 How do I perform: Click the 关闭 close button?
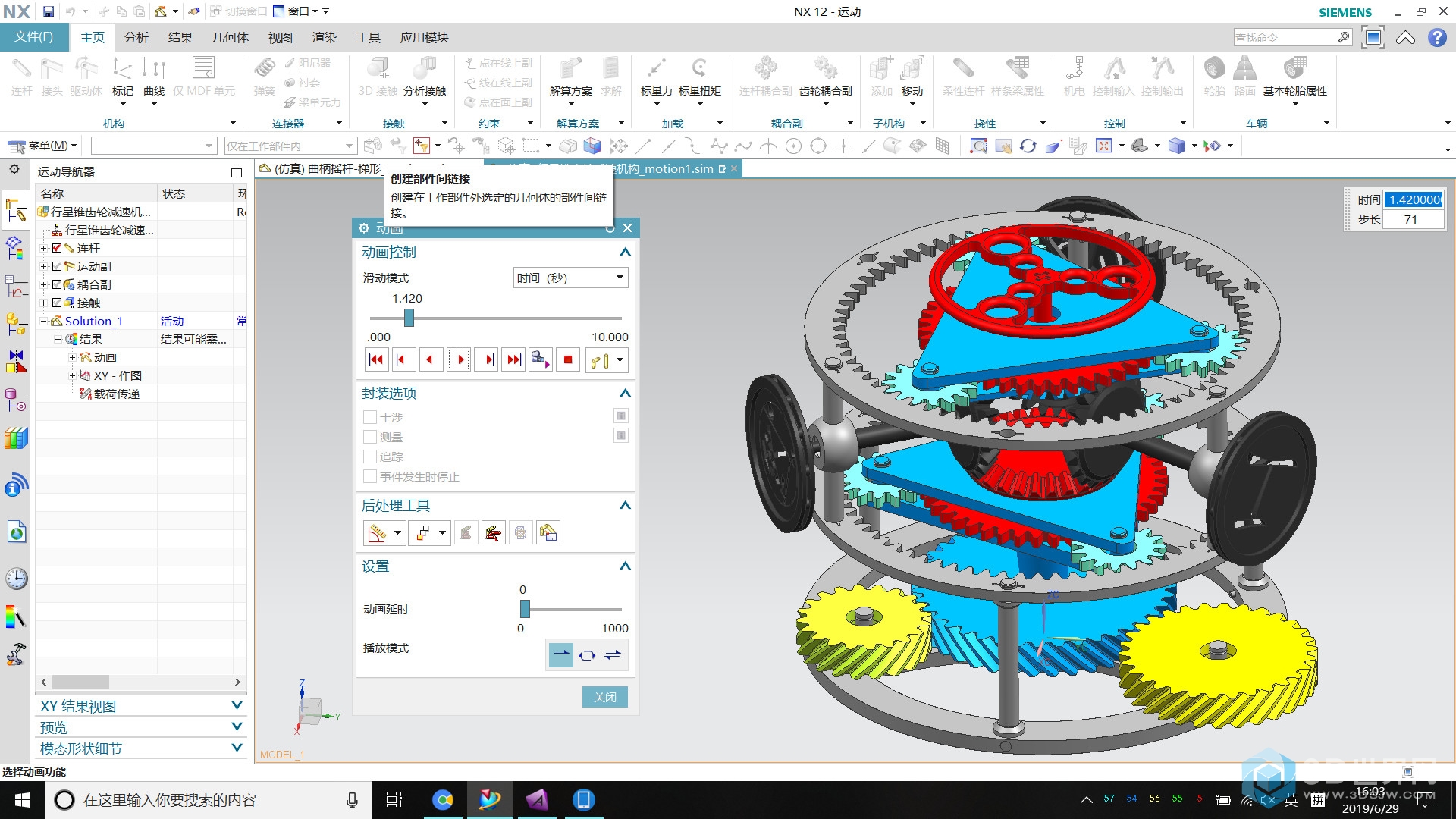[x=605, y=697]
